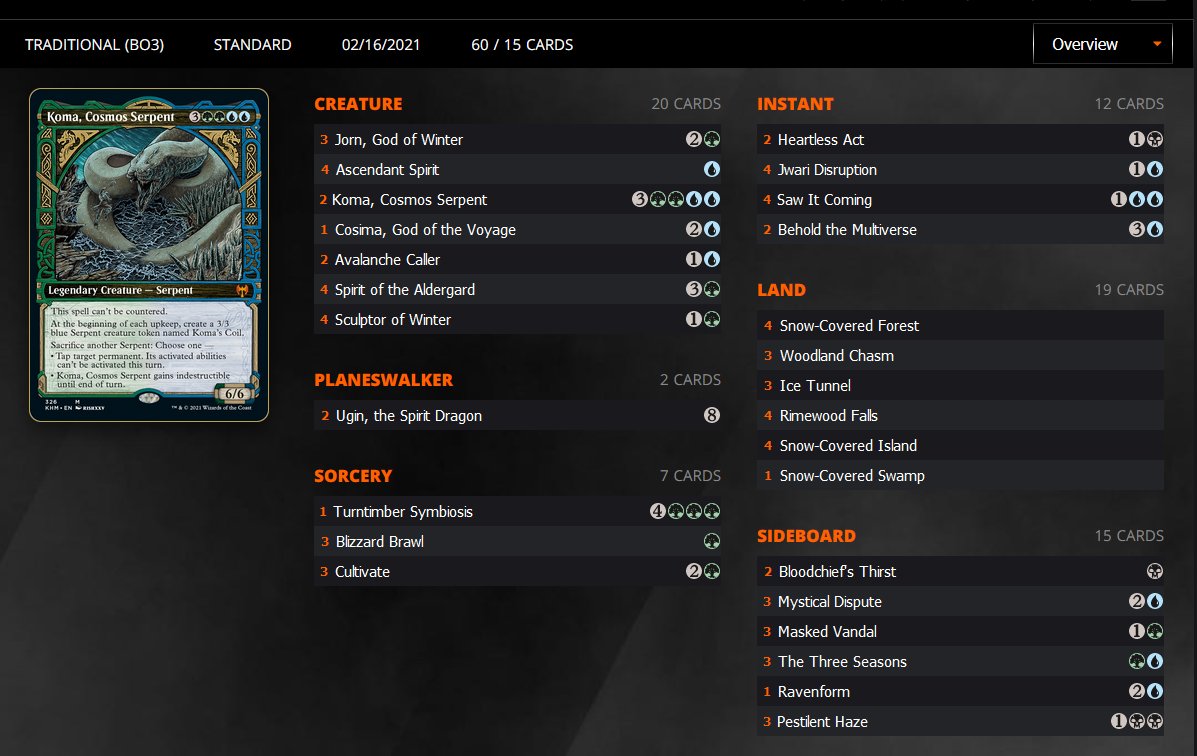This screenshot has width=1197, height=756.
Task: Select Snow-Covered Island land
Action: [x=960, y=445]
